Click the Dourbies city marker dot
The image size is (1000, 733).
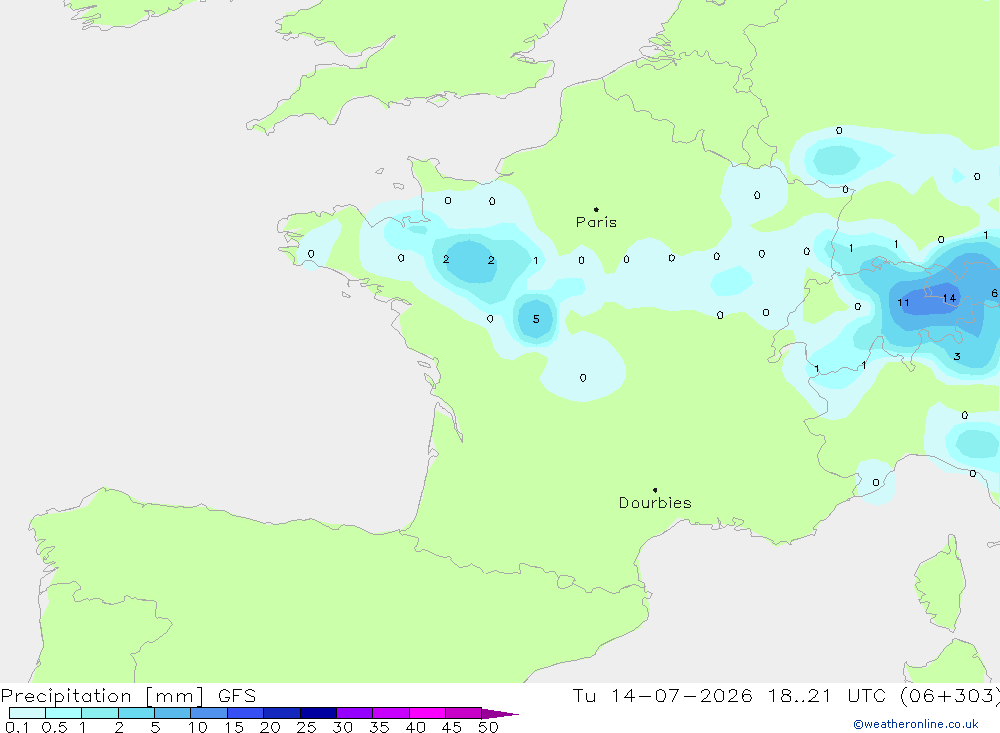(655, 490)
